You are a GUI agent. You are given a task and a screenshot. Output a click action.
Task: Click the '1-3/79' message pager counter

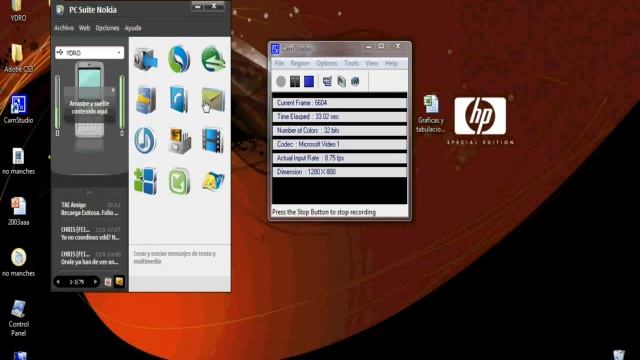click(77, 282)
